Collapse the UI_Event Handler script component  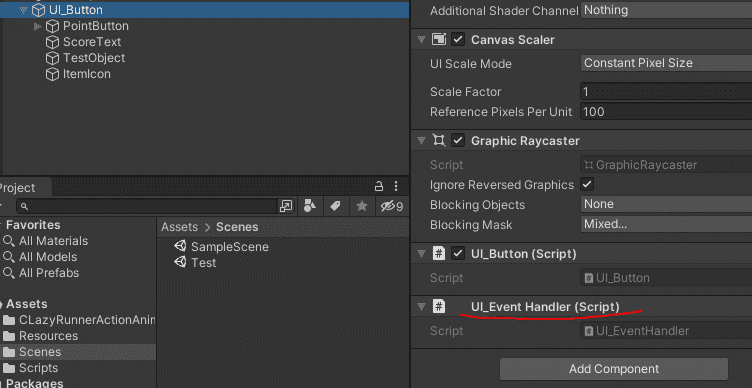(x=421, y=306)
